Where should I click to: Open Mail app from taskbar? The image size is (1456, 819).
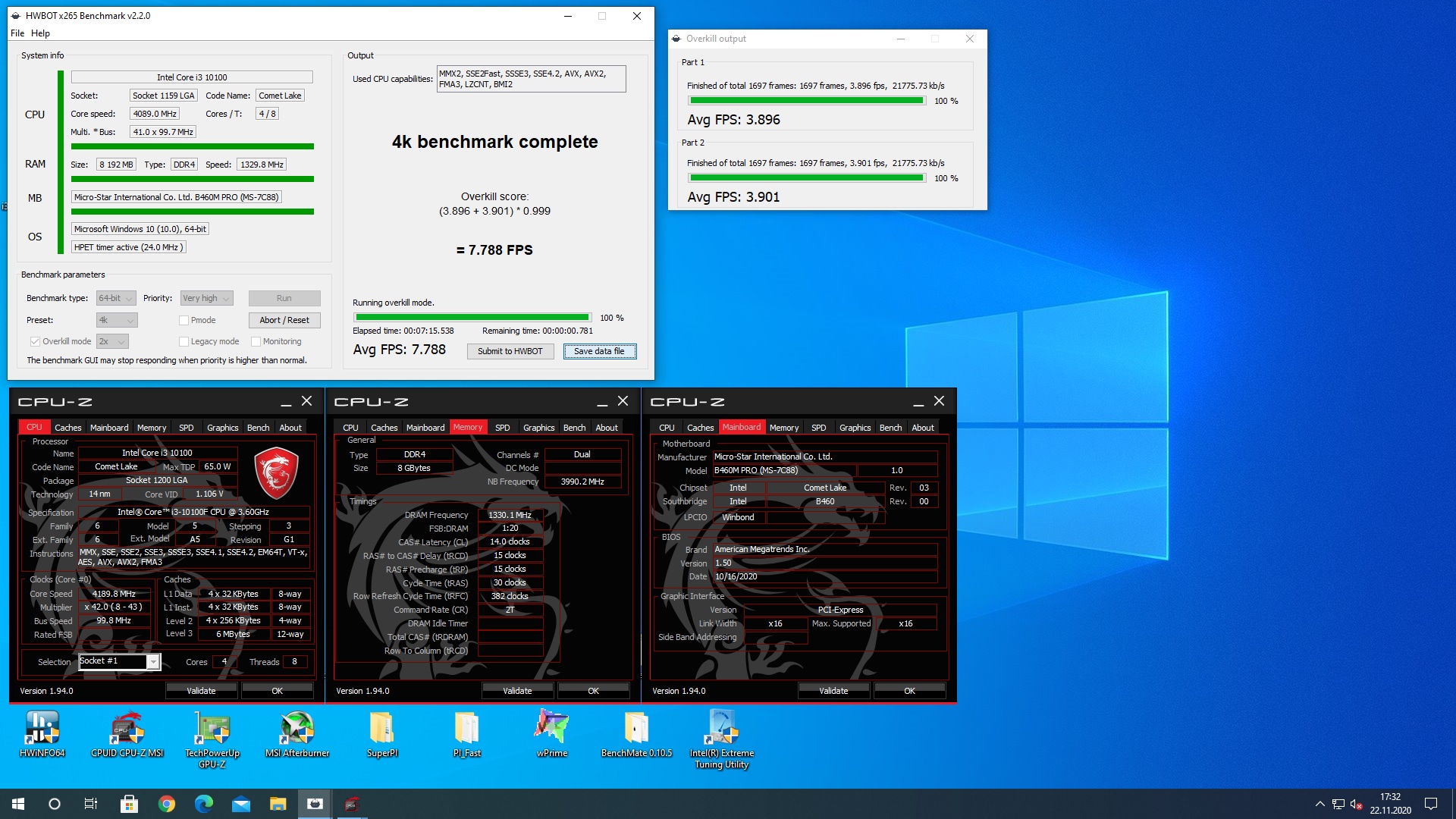pos(240,804)
